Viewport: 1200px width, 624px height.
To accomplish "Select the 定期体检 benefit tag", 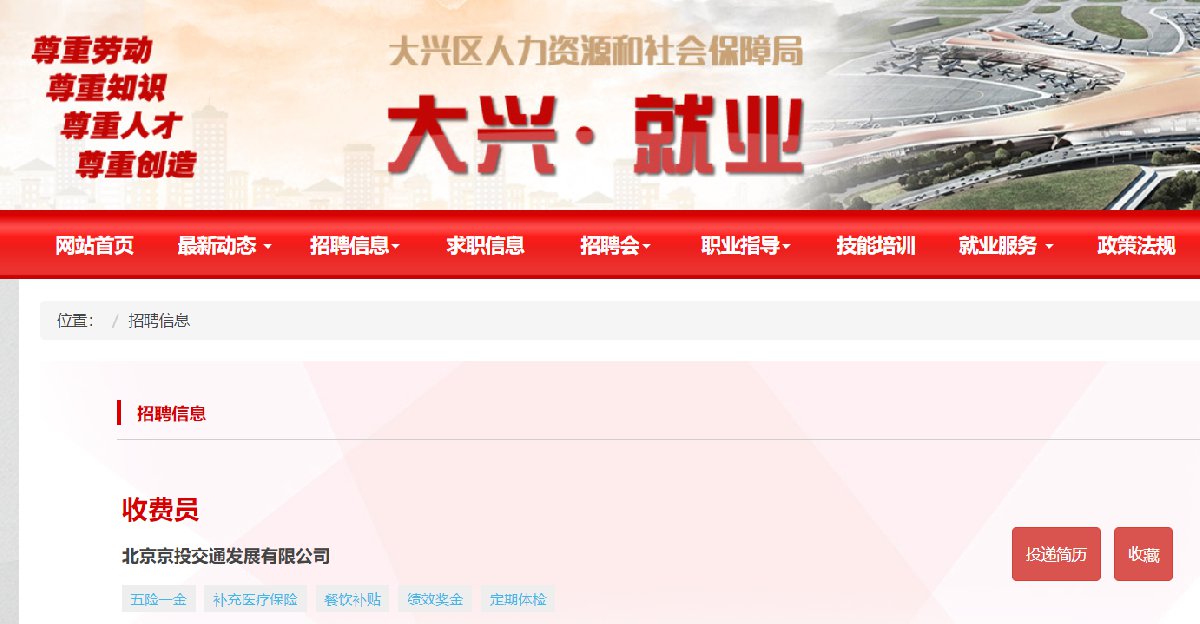I will [518, 600].
